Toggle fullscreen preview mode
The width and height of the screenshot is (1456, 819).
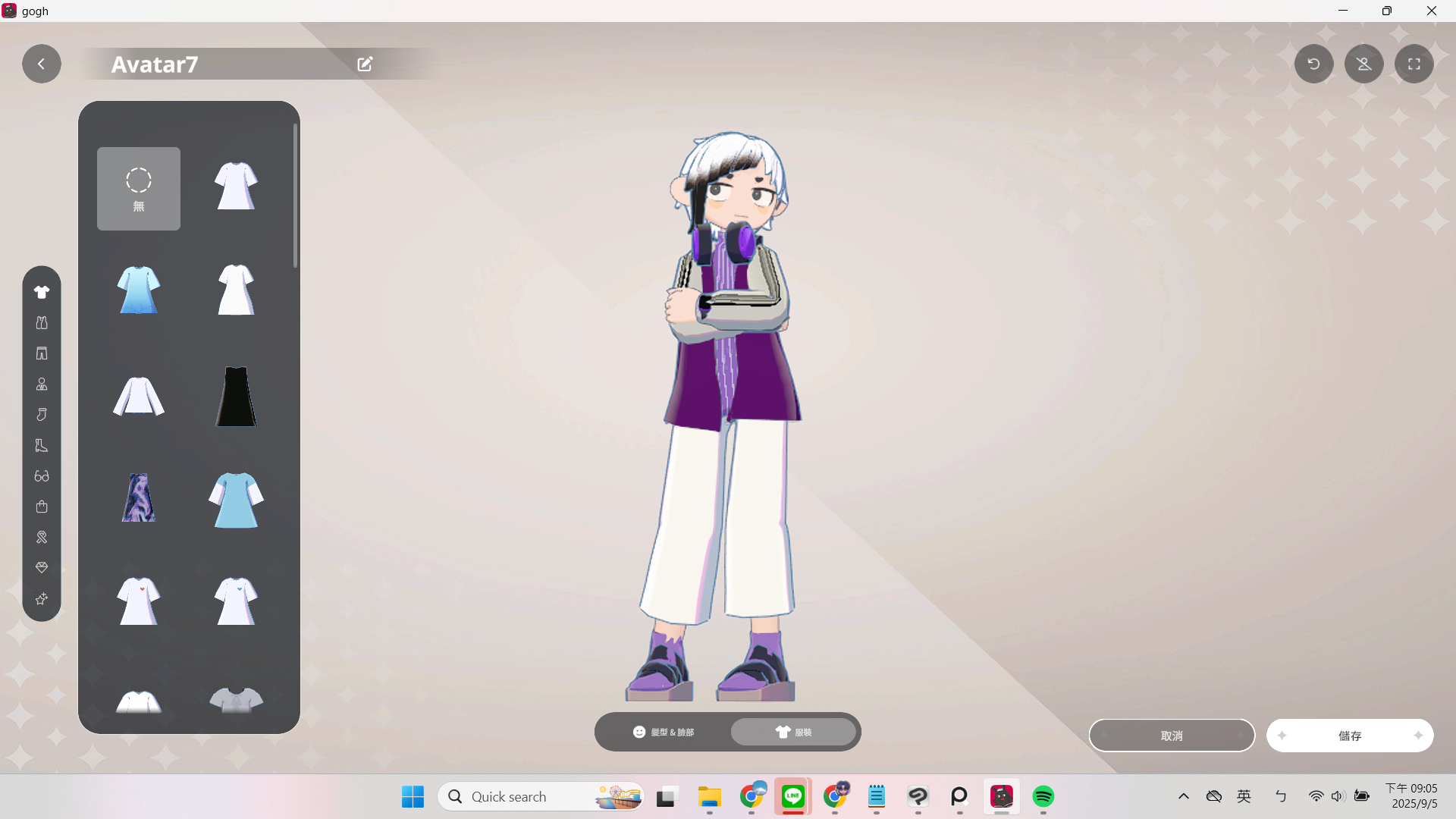[1414, 64]
